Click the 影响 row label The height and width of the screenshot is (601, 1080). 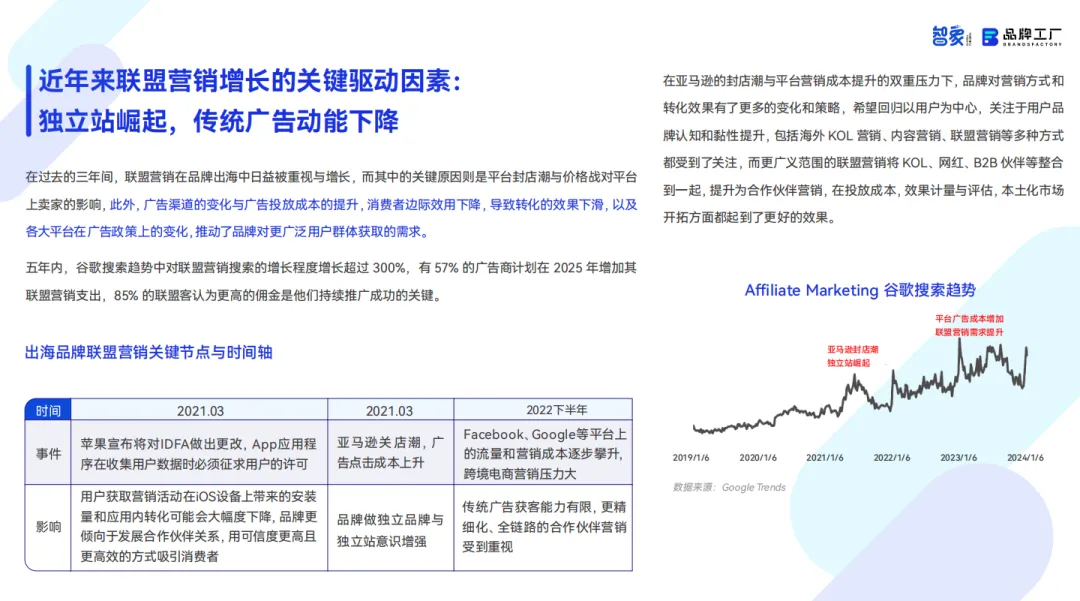click(48, 527)
